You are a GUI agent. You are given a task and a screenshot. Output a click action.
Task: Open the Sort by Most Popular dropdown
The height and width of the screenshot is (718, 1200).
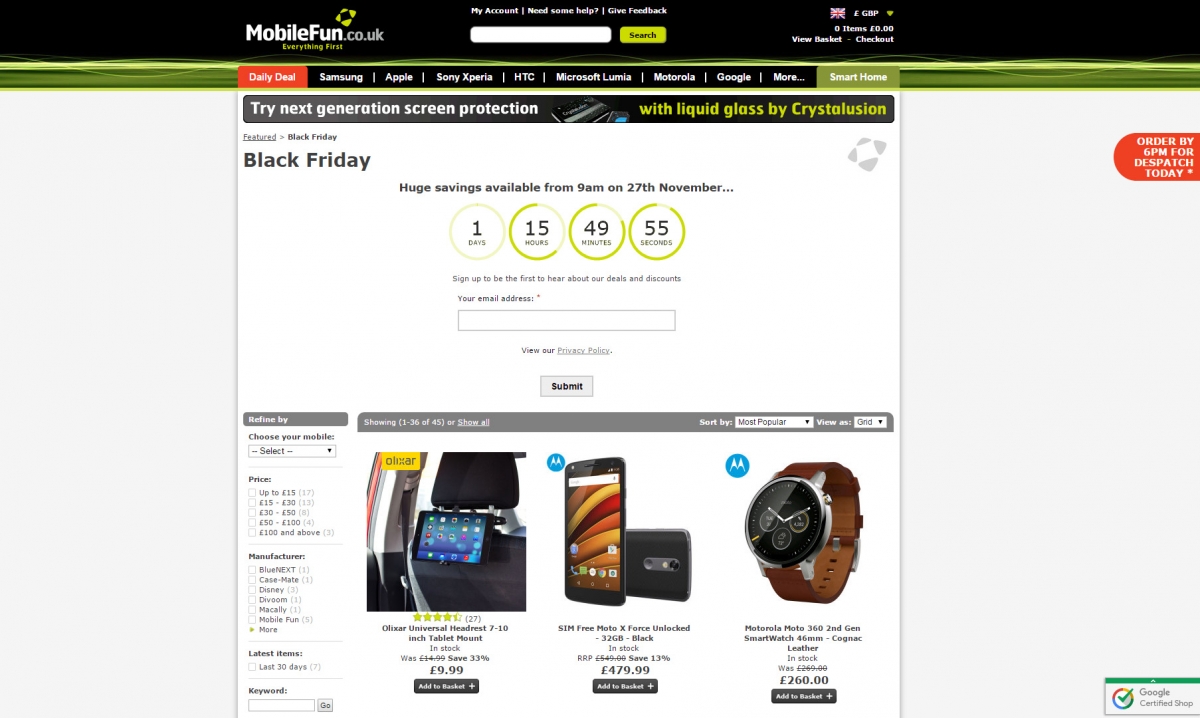[x=774, y=422]
